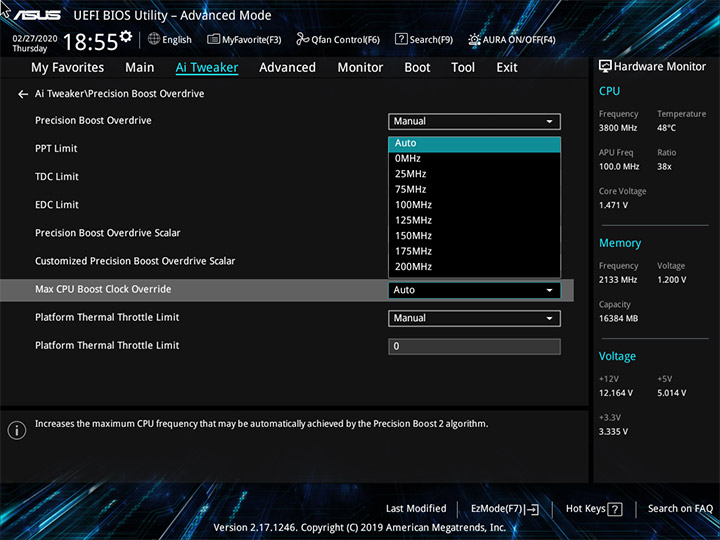This screenshot has height=540, width=720.
Task: Click the globe English language icon
Action: [154, 39]
